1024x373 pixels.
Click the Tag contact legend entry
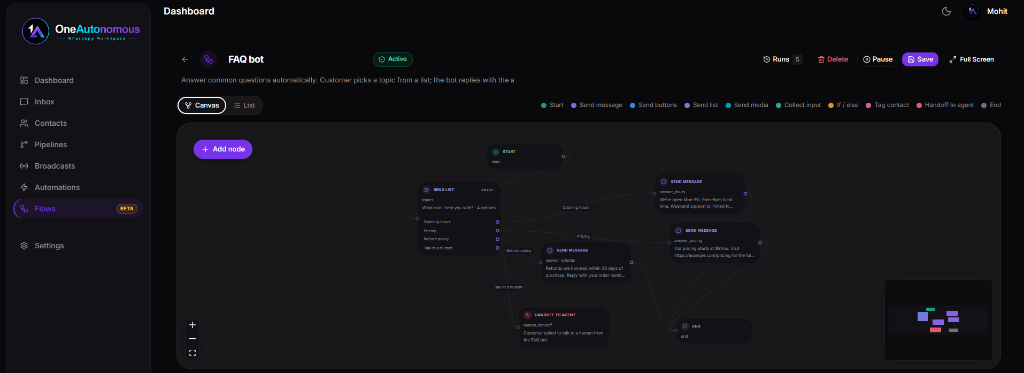[x=887, y=105]
